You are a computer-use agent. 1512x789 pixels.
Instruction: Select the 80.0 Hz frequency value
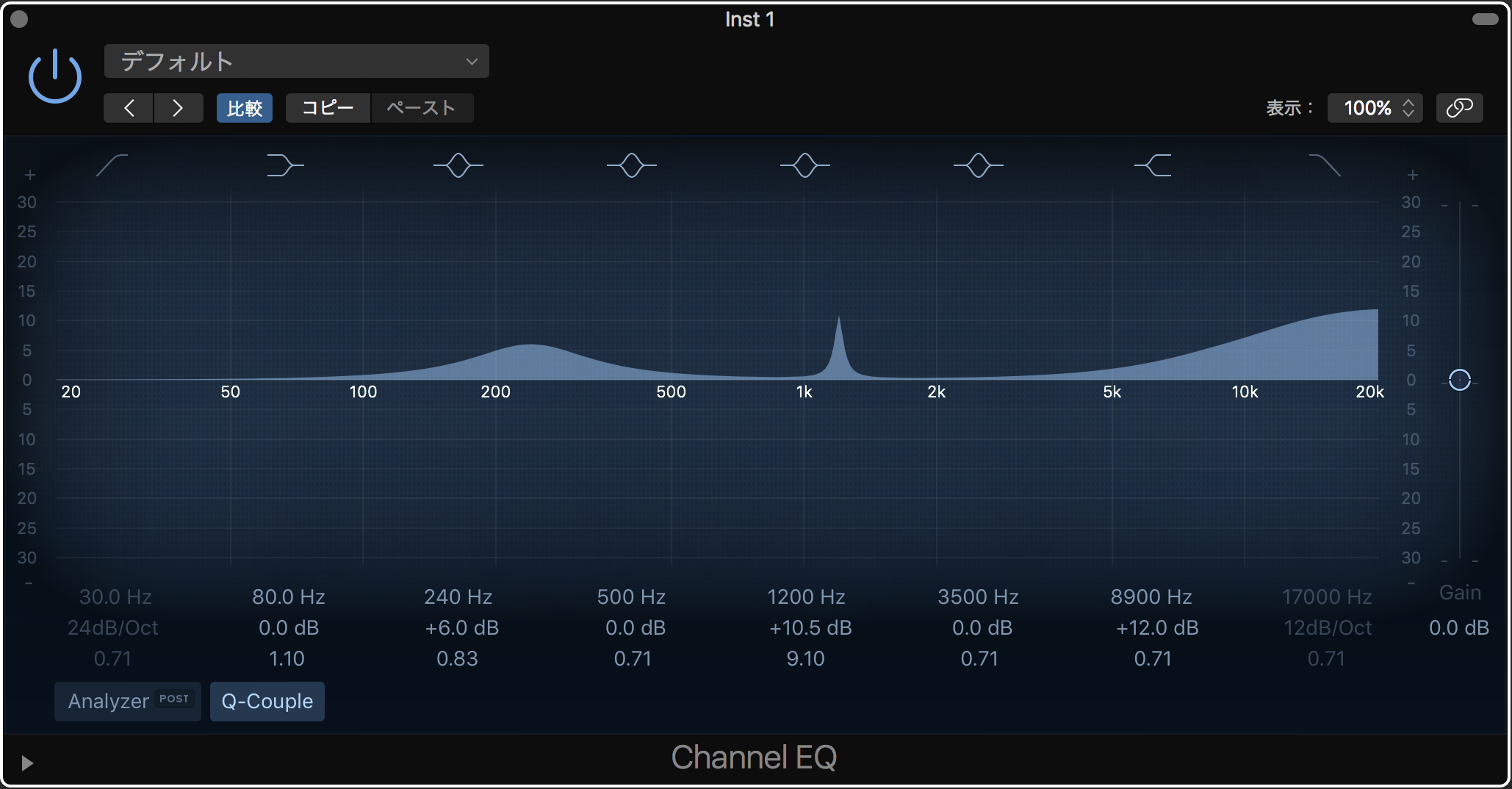pos(289,597)
